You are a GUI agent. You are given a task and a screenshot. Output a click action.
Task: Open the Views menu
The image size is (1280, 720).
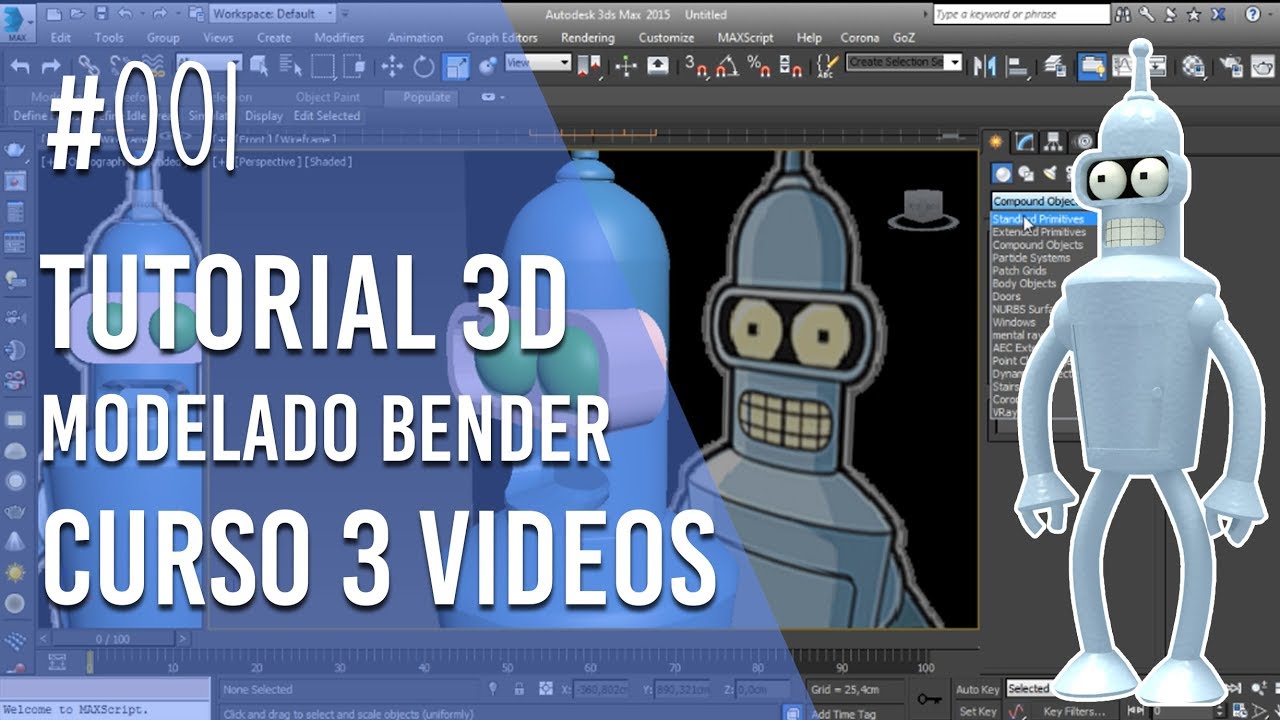[x=218, y=38]
